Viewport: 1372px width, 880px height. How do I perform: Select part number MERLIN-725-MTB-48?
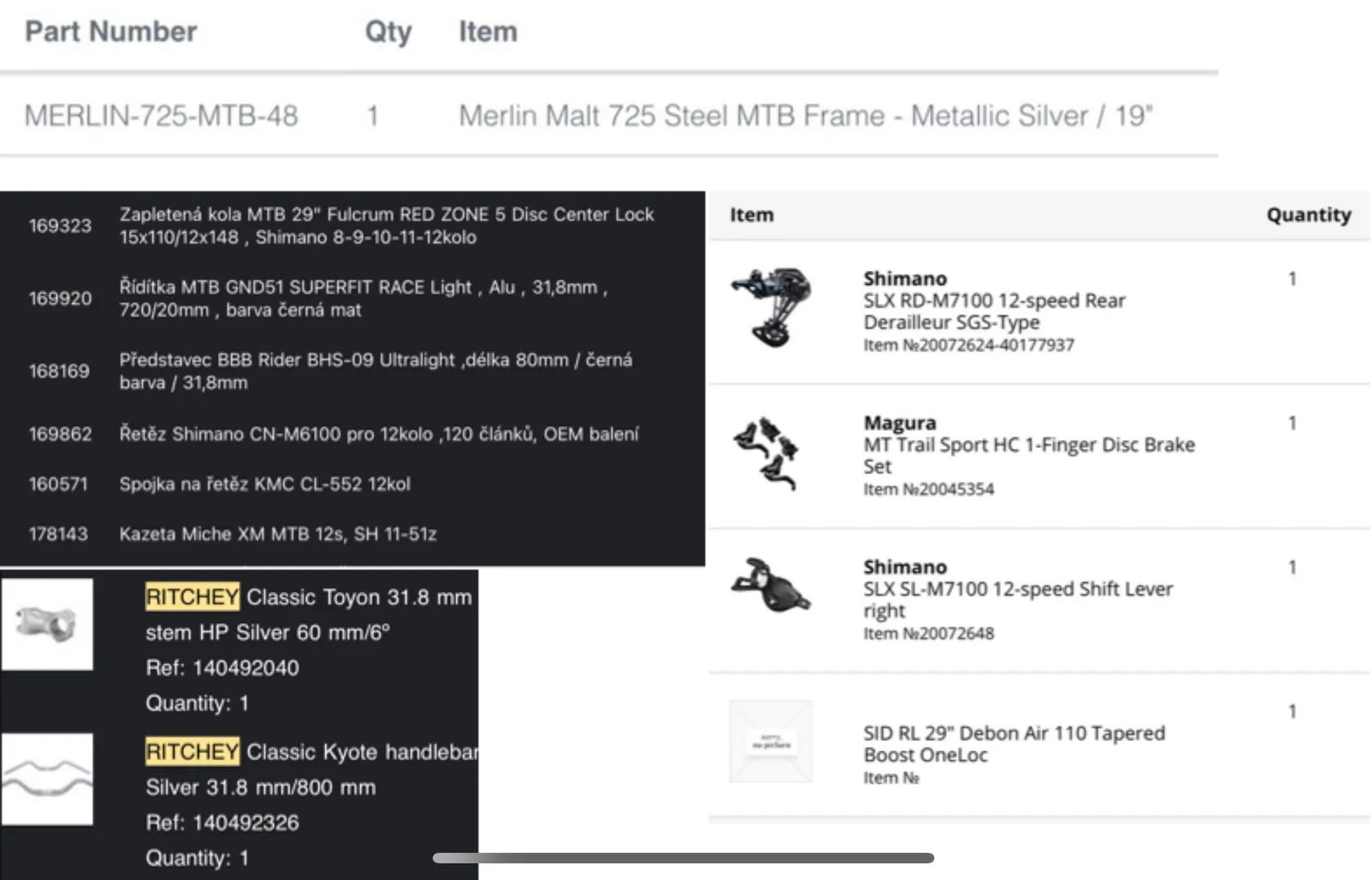coord(161,116)
